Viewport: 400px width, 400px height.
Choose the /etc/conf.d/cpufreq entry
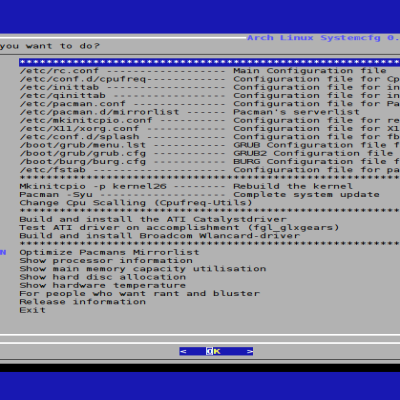point(209,79)
